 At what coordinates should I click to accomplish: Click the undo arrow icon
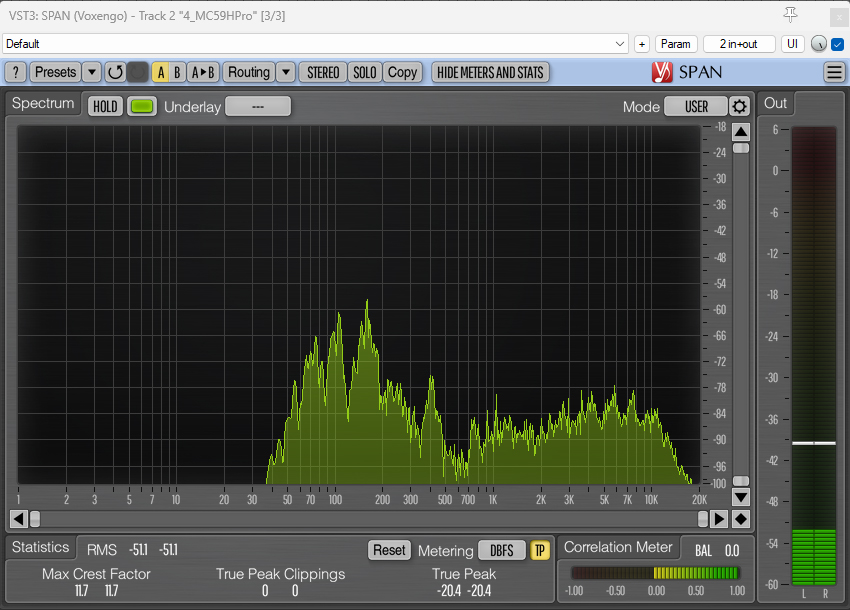[x=115, y=72]
